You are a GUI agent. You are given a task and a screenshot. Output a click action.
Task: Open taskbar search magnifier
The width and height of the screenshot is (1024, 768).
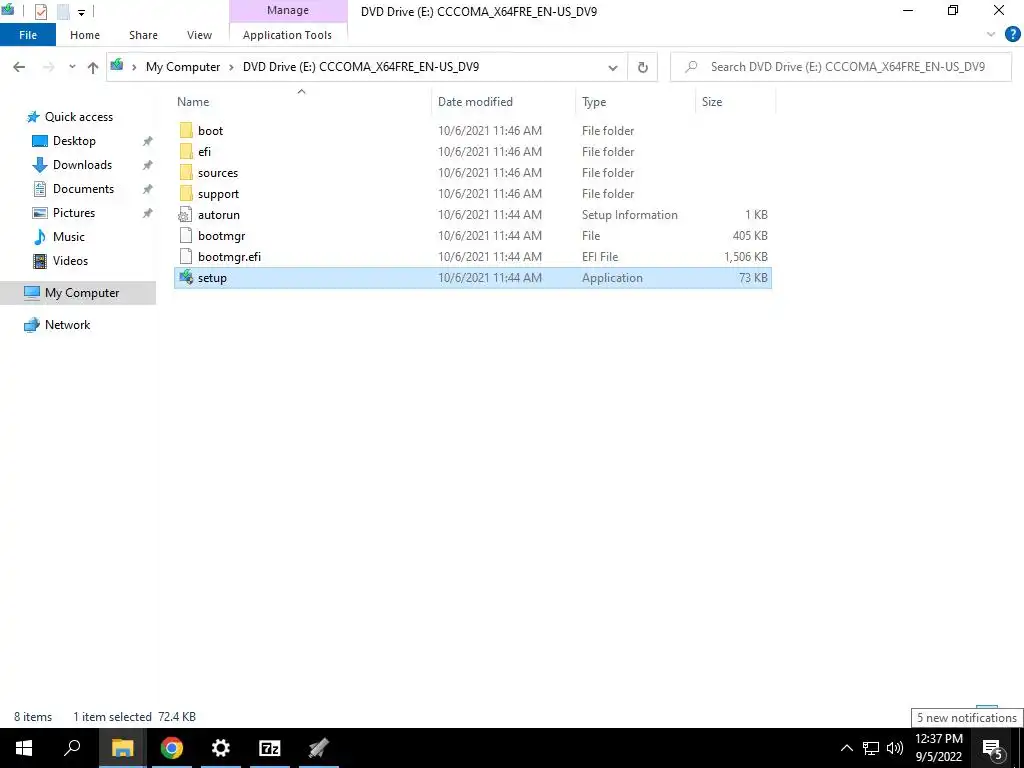click(72, 748)
